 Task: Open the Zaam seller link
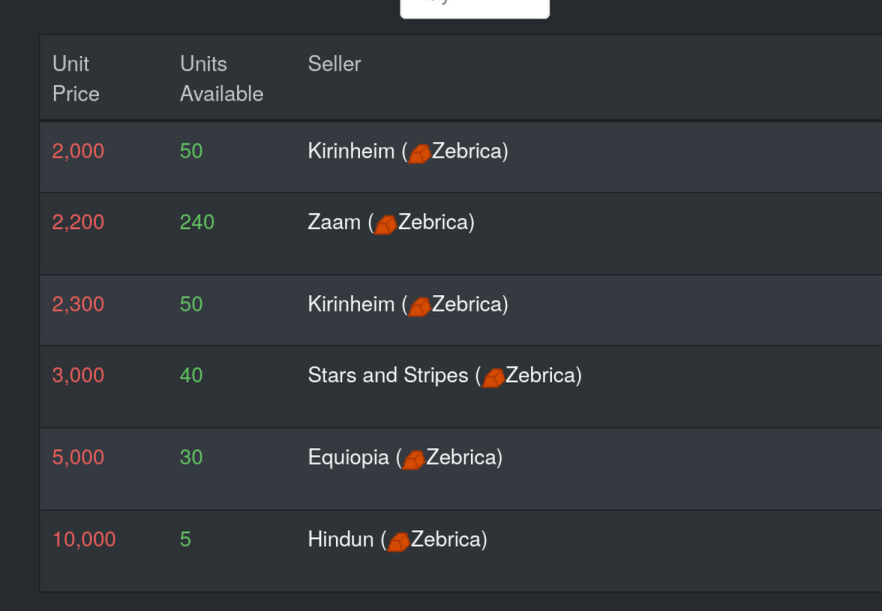coord(334,222)
